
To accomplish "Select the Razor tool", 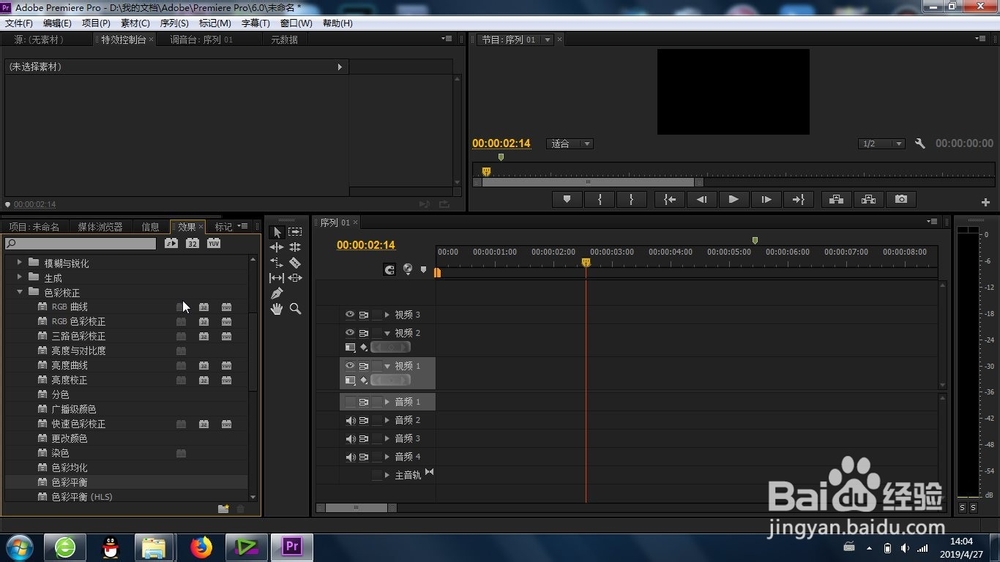I will click(x=295, y=262).
